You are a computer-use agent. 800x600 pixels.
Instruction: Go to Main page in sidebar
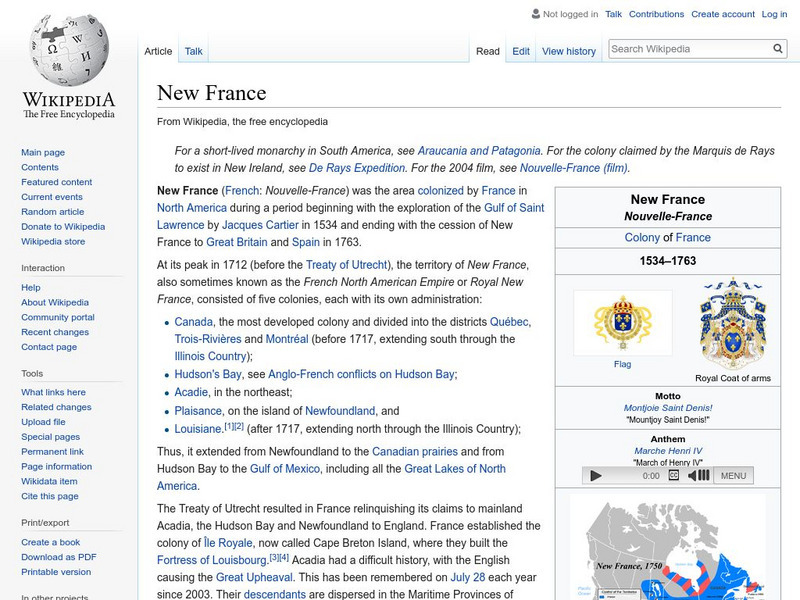pyautogui.click(x=43, y=152)
